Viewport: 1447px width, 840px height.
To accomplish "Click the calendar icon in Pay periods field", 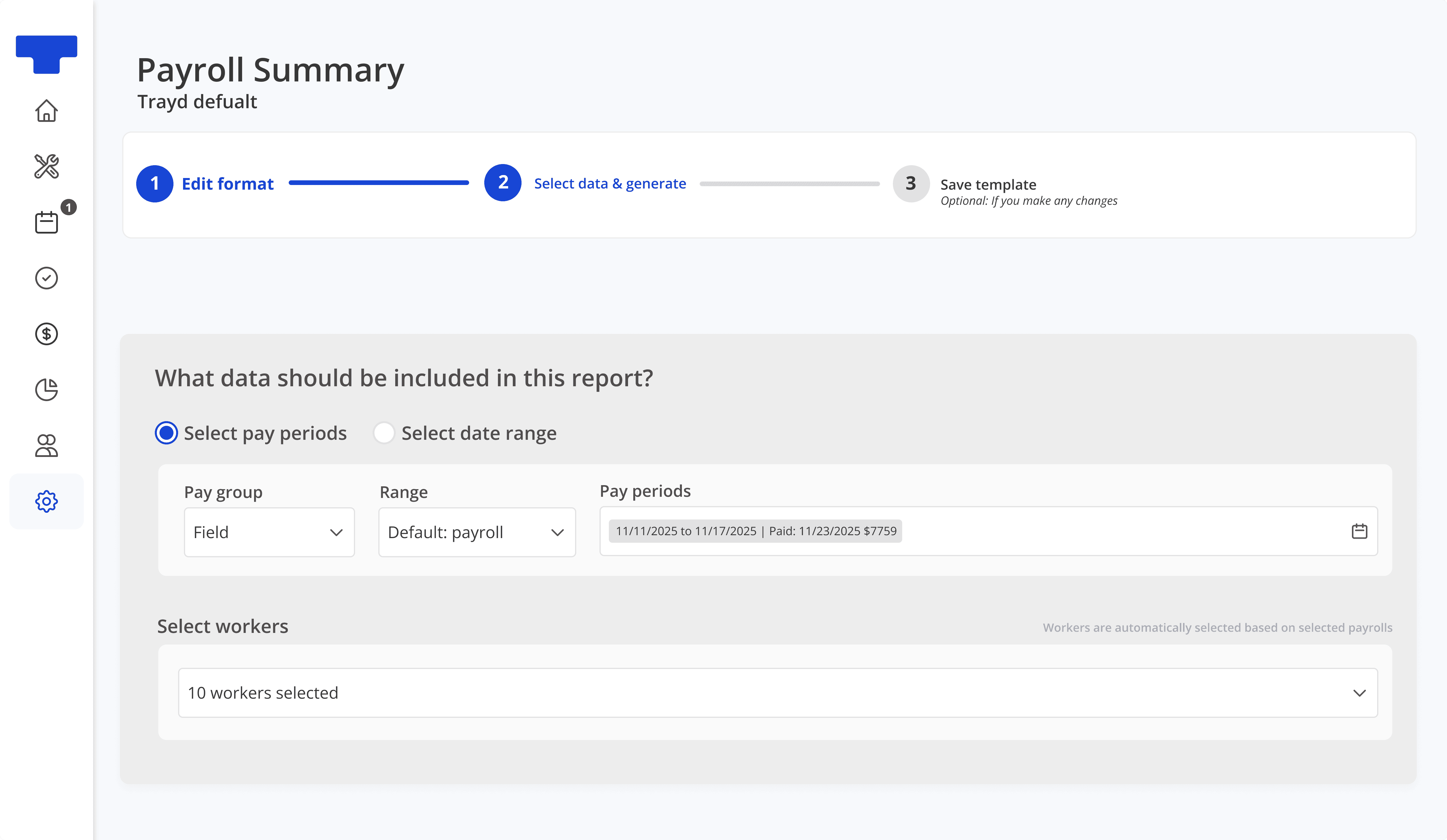I will (x=1359, y=531).
